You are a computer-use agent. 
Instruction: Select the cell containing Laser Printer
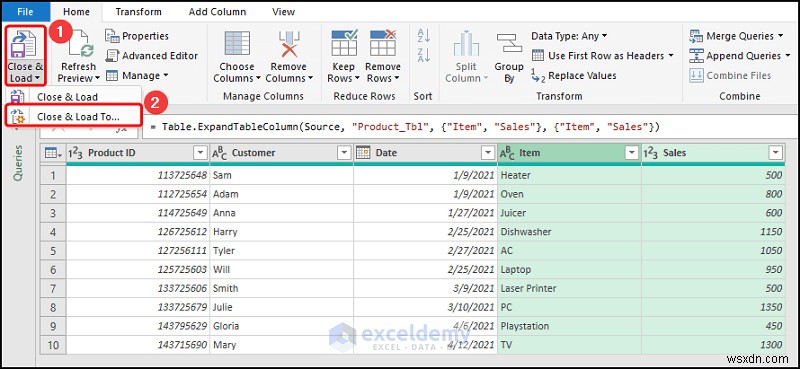(x=569, y=288)
